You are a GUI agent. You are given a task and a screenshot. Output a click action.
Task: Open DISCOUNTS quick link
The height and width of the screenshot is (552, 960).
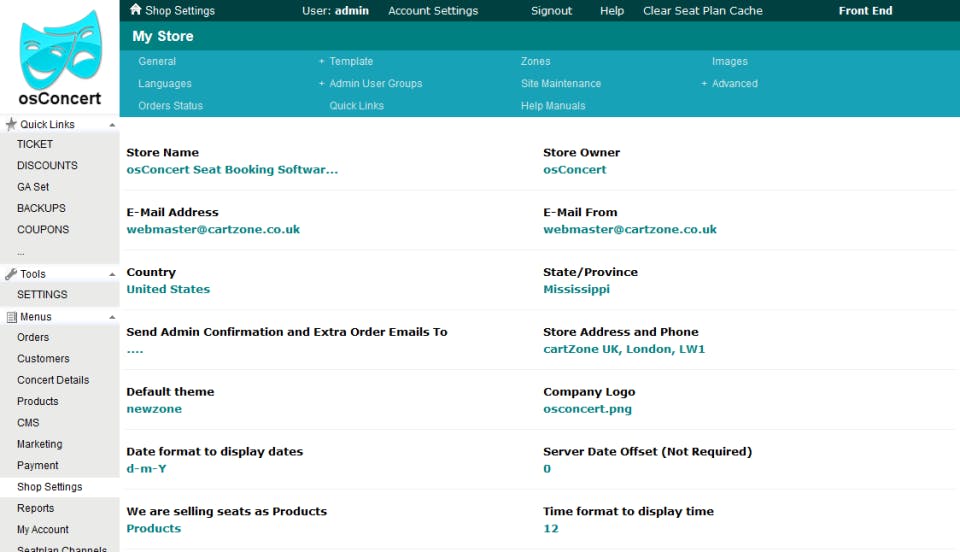point(47,165)
